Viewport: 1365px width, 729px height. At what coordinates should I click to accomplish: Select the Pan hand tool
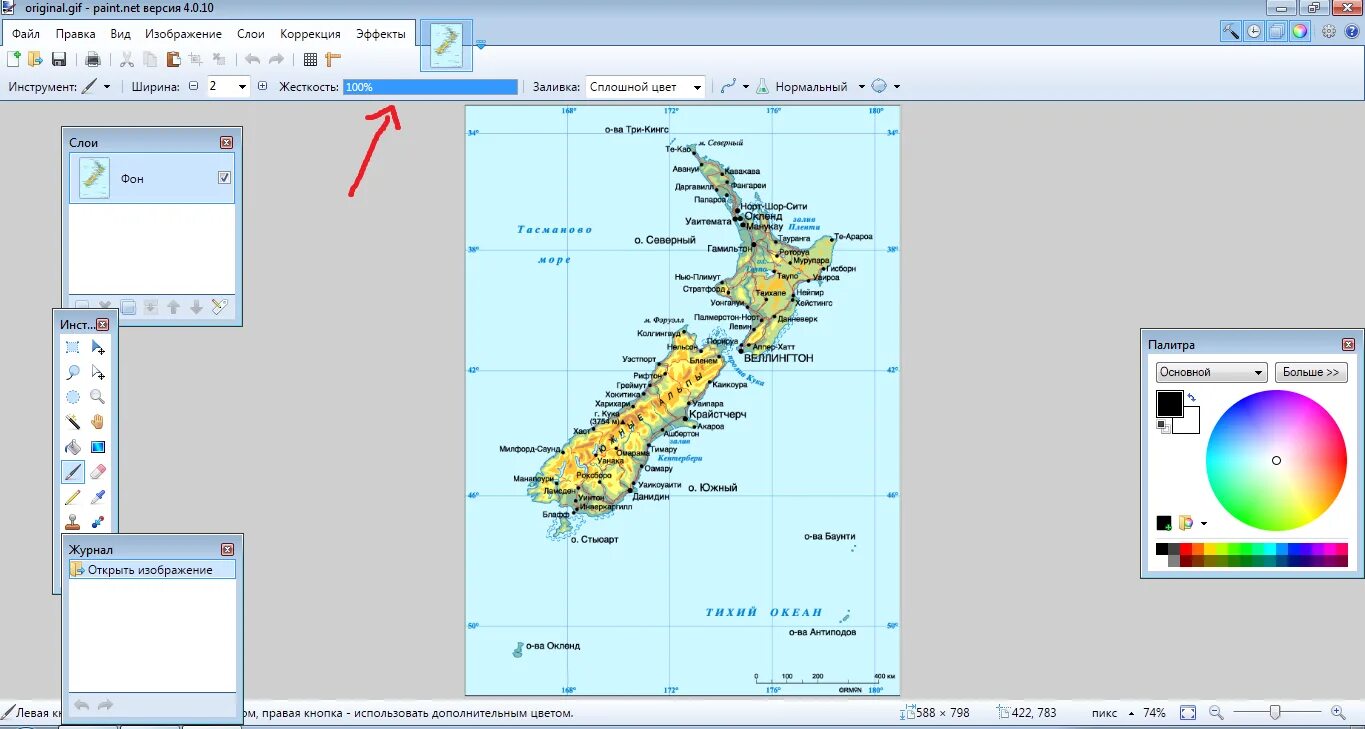tap(98, 422)
